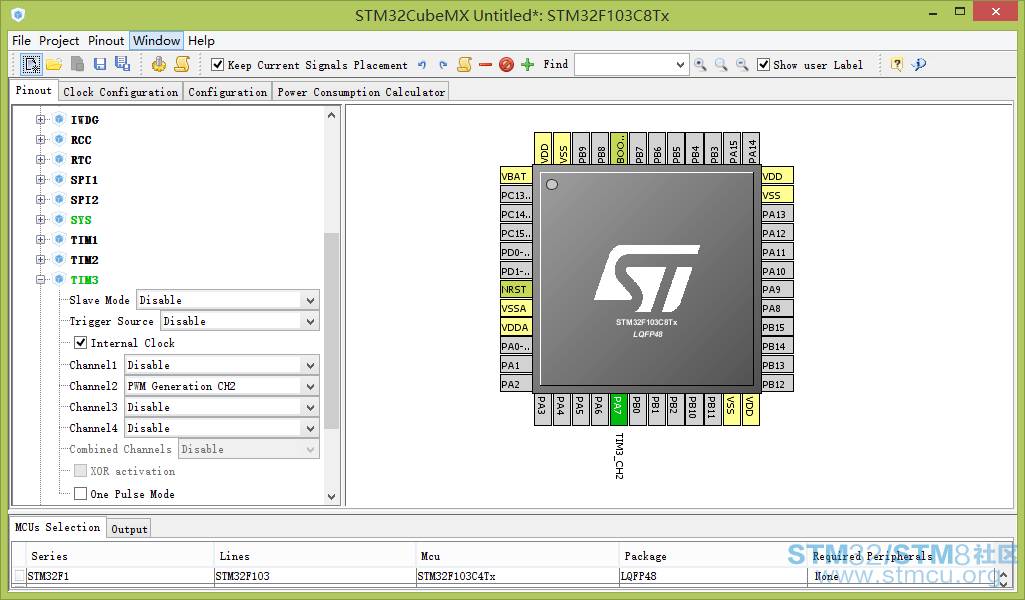The width and height of the screenshot is (1025, 600).
Task: Click the zoom out magnifier icon
Action: (x=742, y=65)
